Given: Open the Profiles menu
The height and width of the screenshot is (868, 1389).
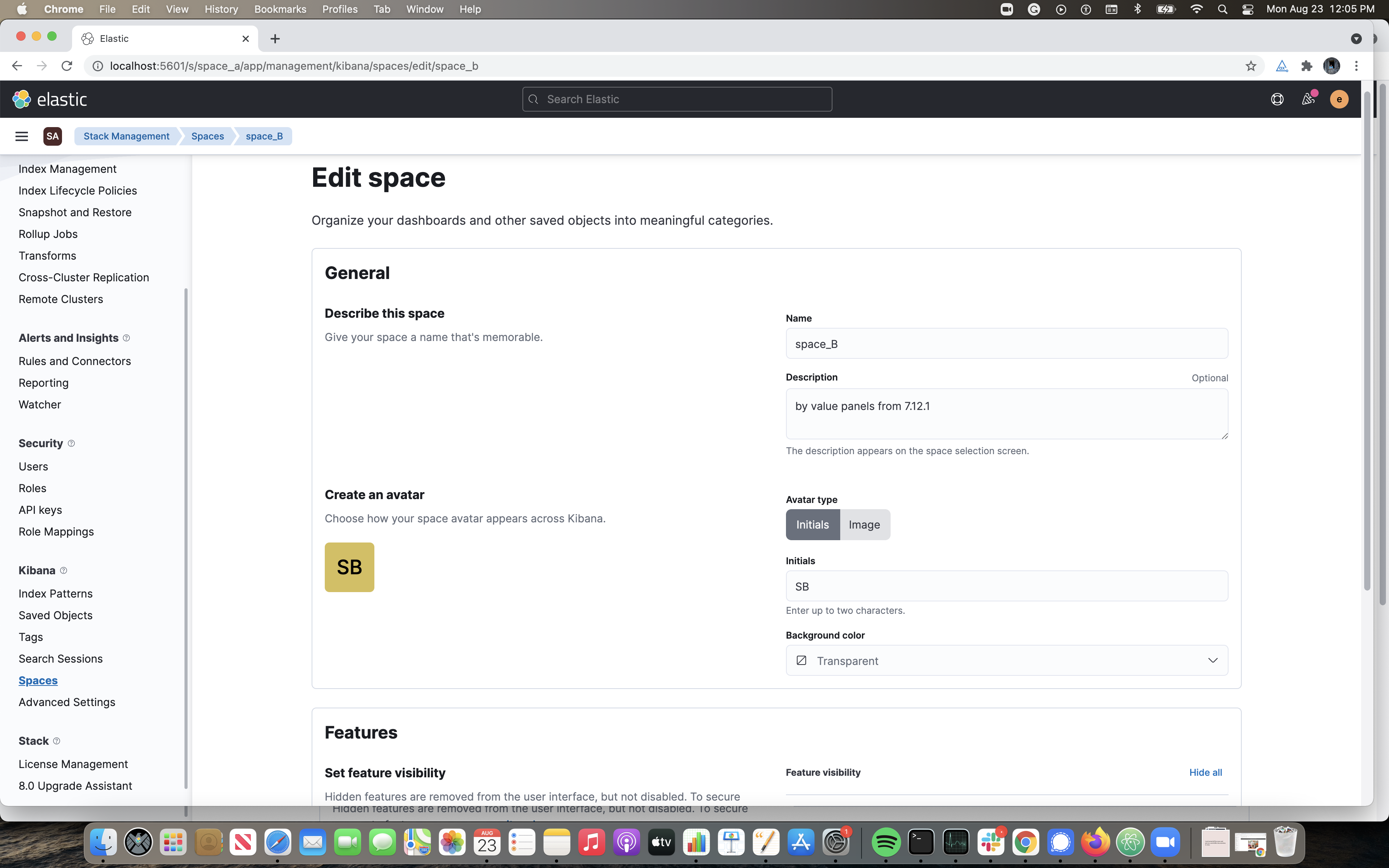Looking at the screenshot, I should [340, 9].
